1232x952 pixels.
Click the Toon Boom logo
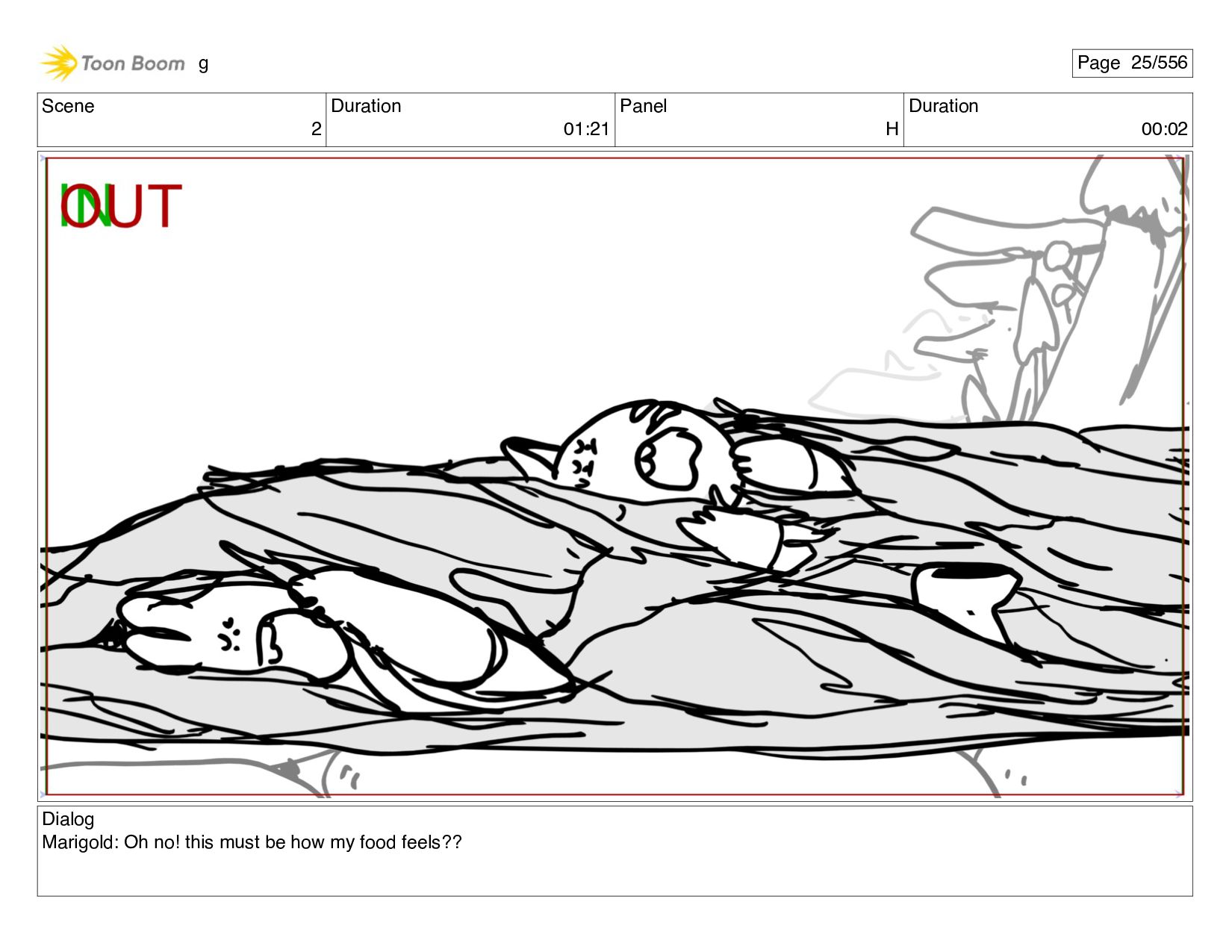112,63
